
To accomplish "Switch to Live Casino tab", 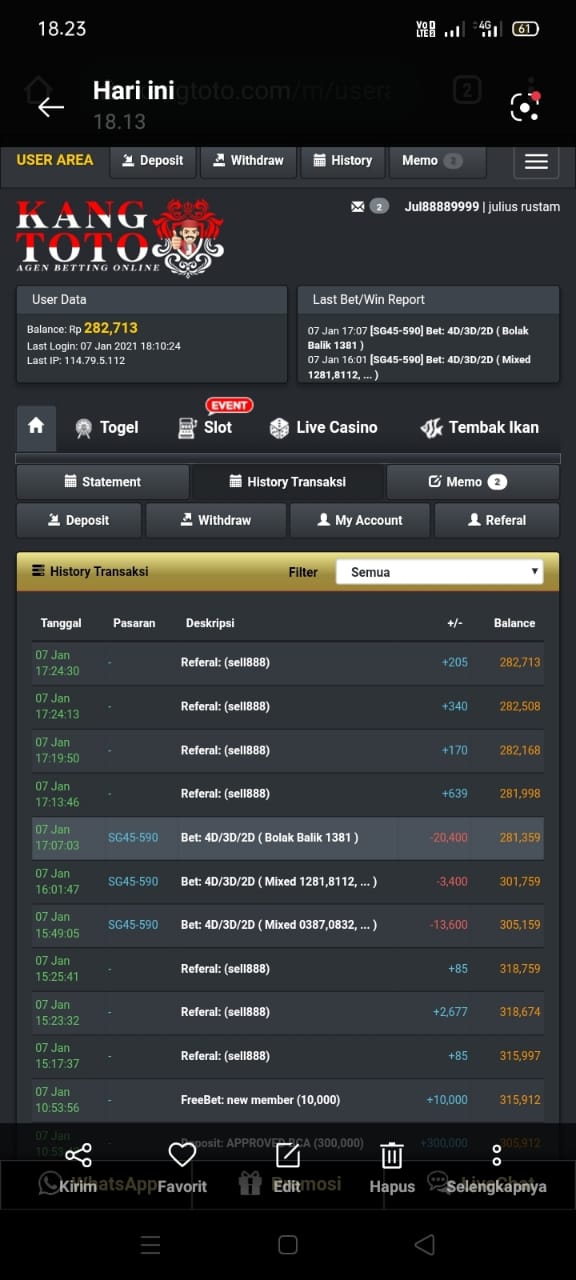I will (x=323, y=428).
